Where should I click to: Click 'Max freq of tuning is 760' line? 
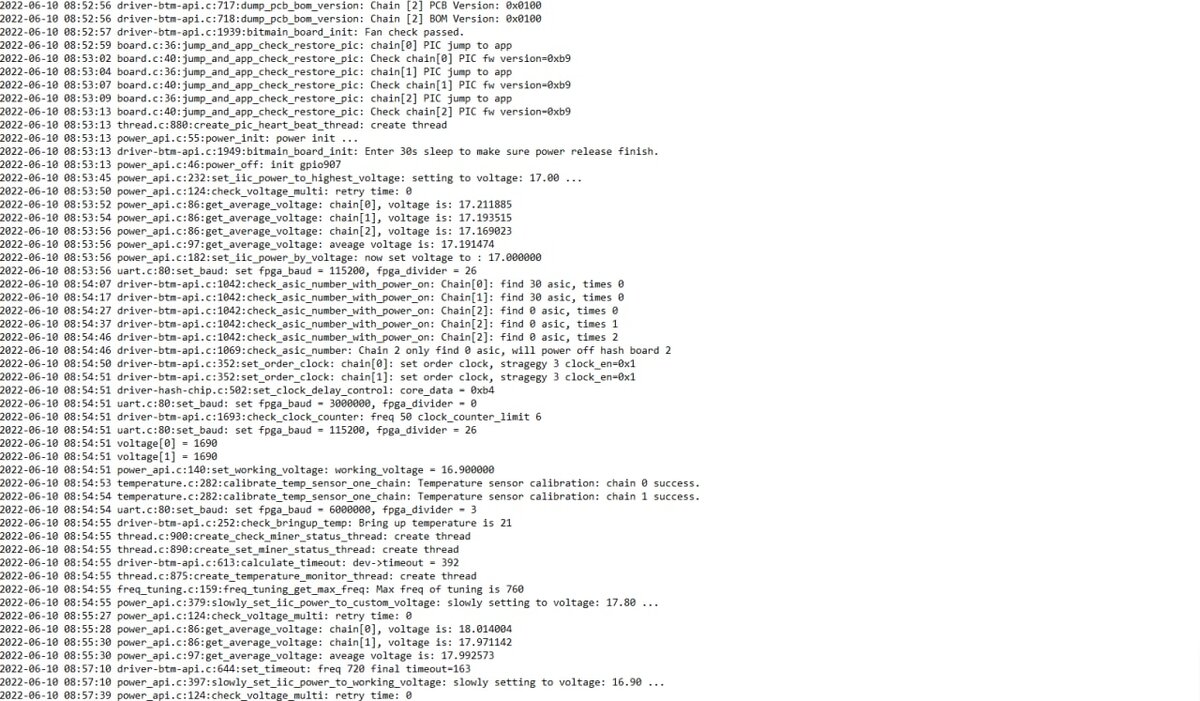tap(262, 589)
